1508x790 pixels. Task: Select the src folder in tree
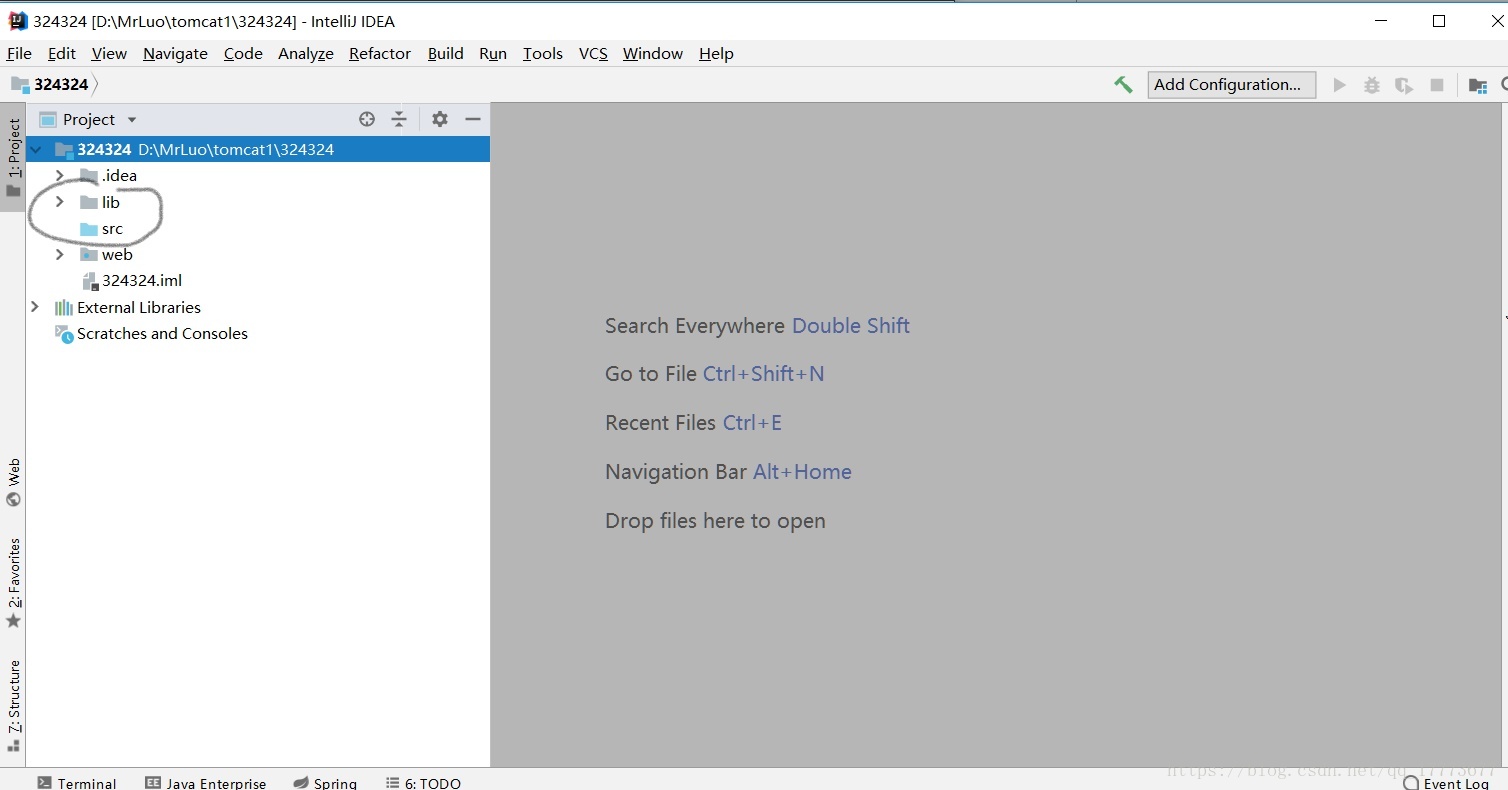pyautogui.click(x=112, y=229)
